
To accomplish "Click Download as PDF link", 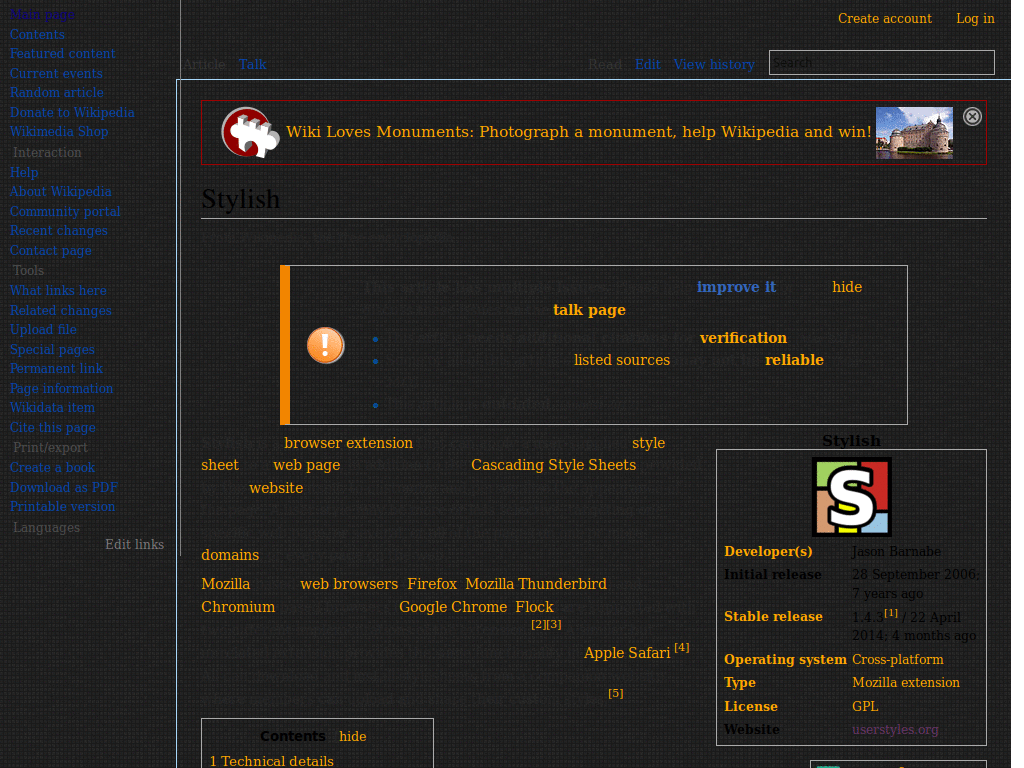I will point(64,488).
